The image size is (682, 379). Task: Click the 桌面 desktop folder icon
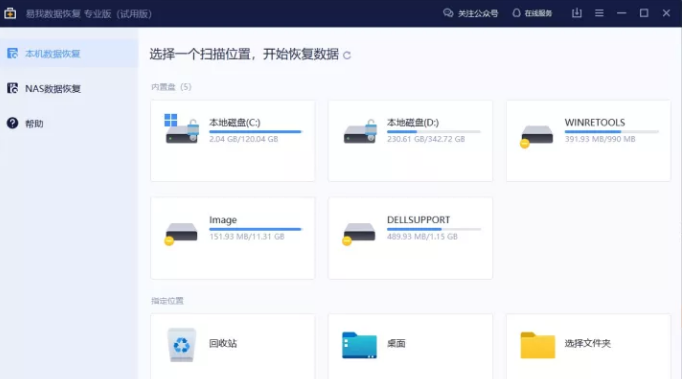(x=359, y=345)
